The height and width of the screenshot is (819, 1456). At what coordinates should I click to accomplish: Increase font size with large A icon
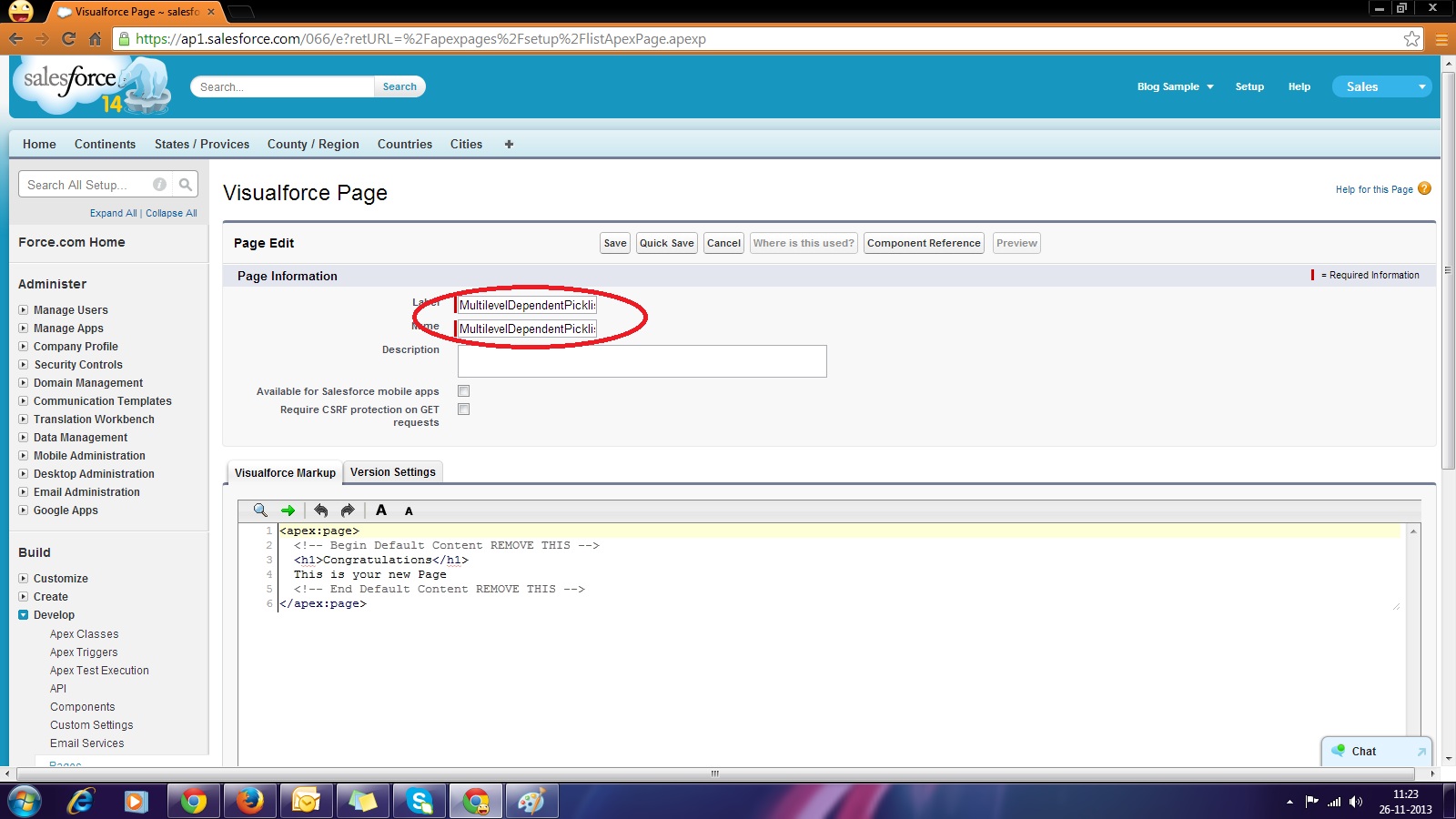(381, 511)
